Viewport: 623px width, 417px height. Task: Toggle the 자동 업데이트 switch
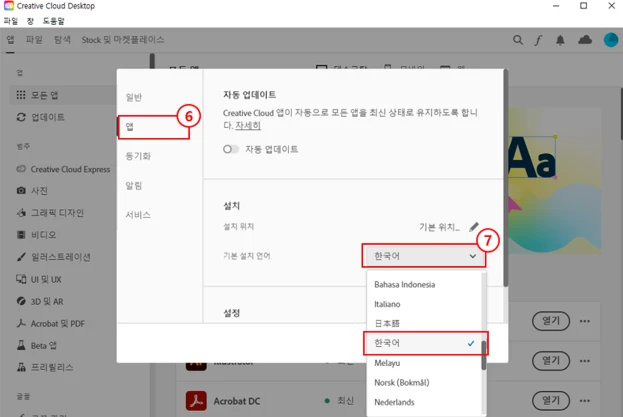(x=230, y=149)
